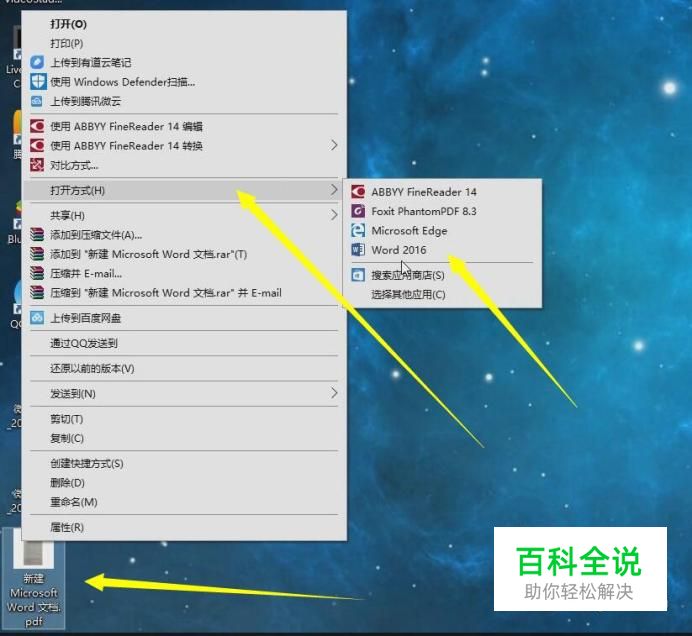Click the Word 2016 icon in the submenu

click(x=358, y=250)
